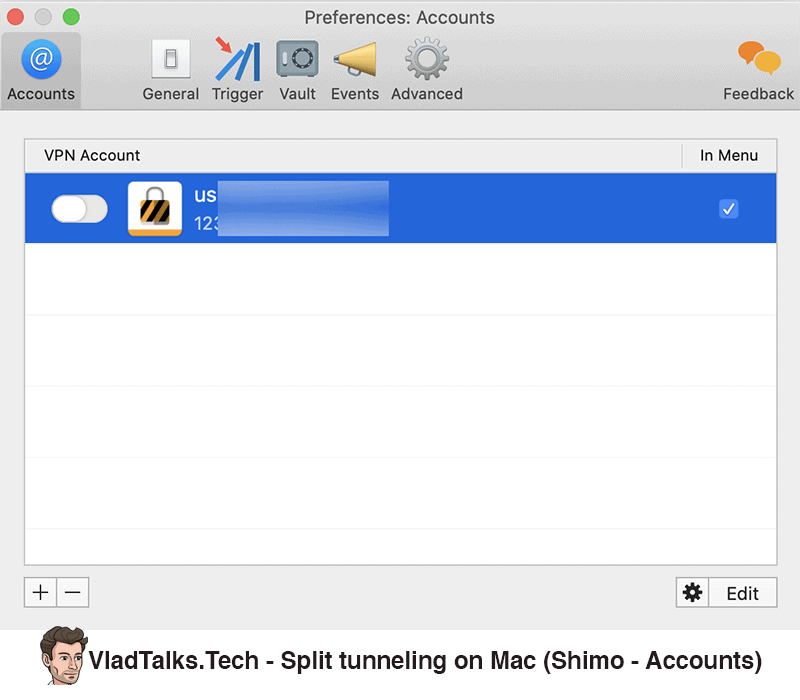Open the Accounts preferences pane

coord(41,70)
